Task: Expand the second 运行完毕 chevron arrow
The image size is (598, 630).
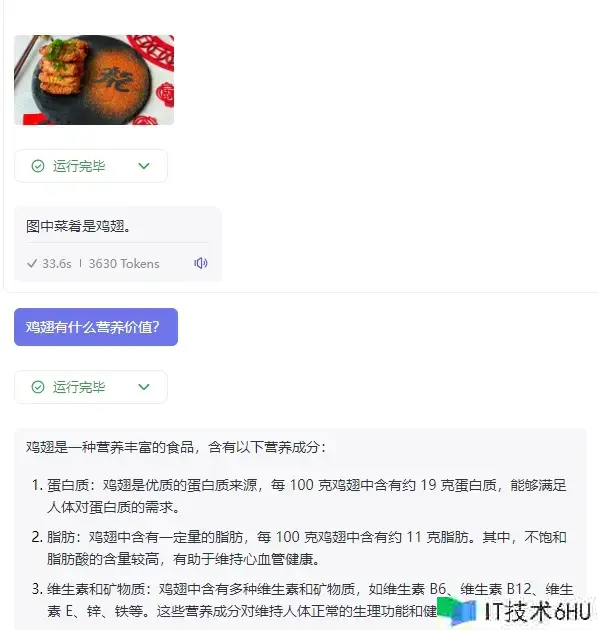Action: (x=144, y=387)
